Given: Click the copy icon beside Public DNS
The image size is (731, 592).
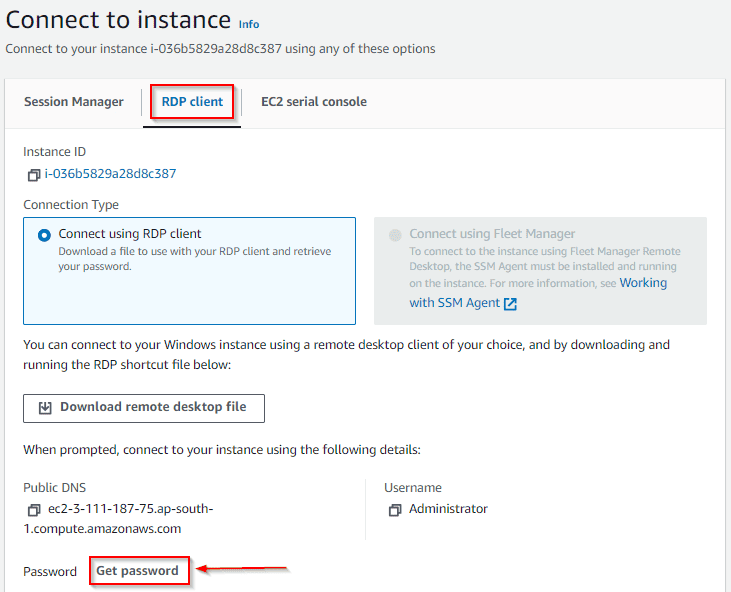Looking at the screenshot, I should [x=34, y=510].
